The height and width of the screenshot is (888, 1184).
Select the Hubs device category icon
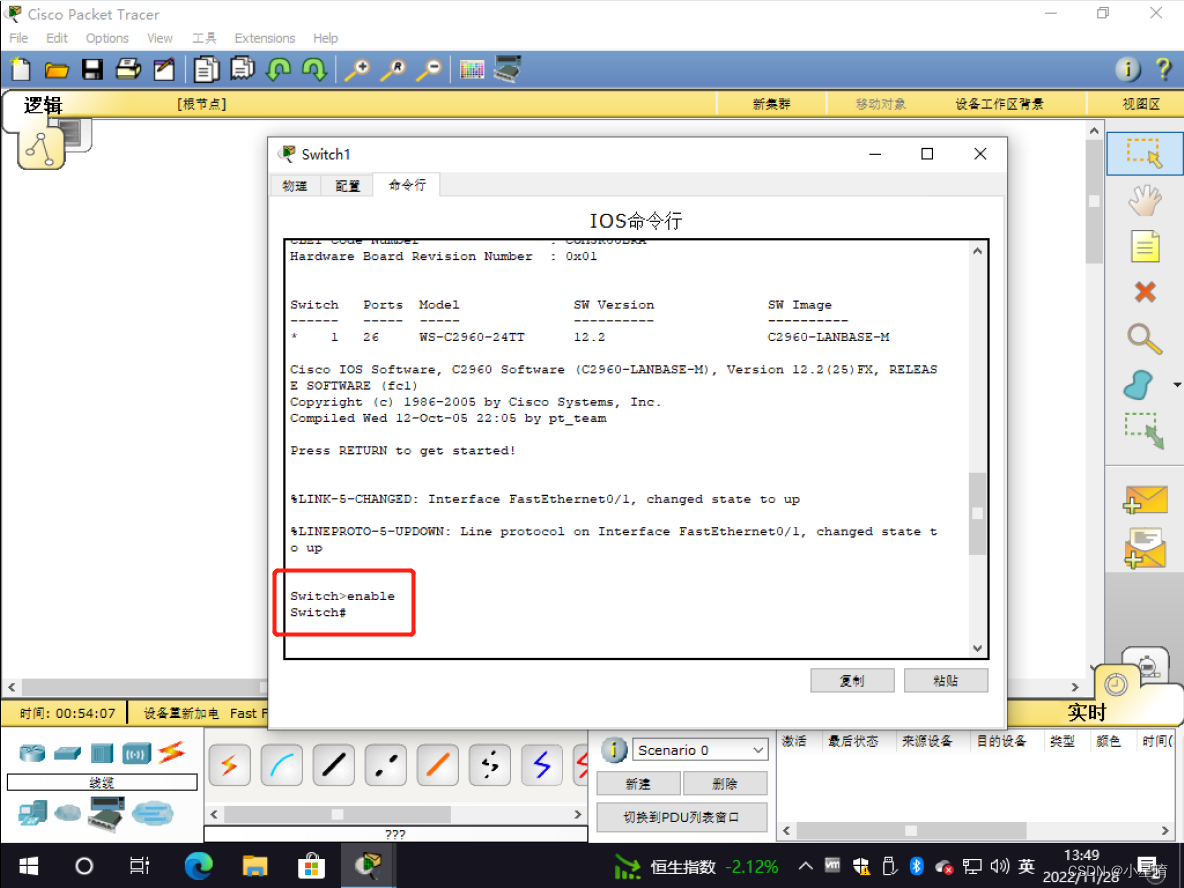(102, 753)
